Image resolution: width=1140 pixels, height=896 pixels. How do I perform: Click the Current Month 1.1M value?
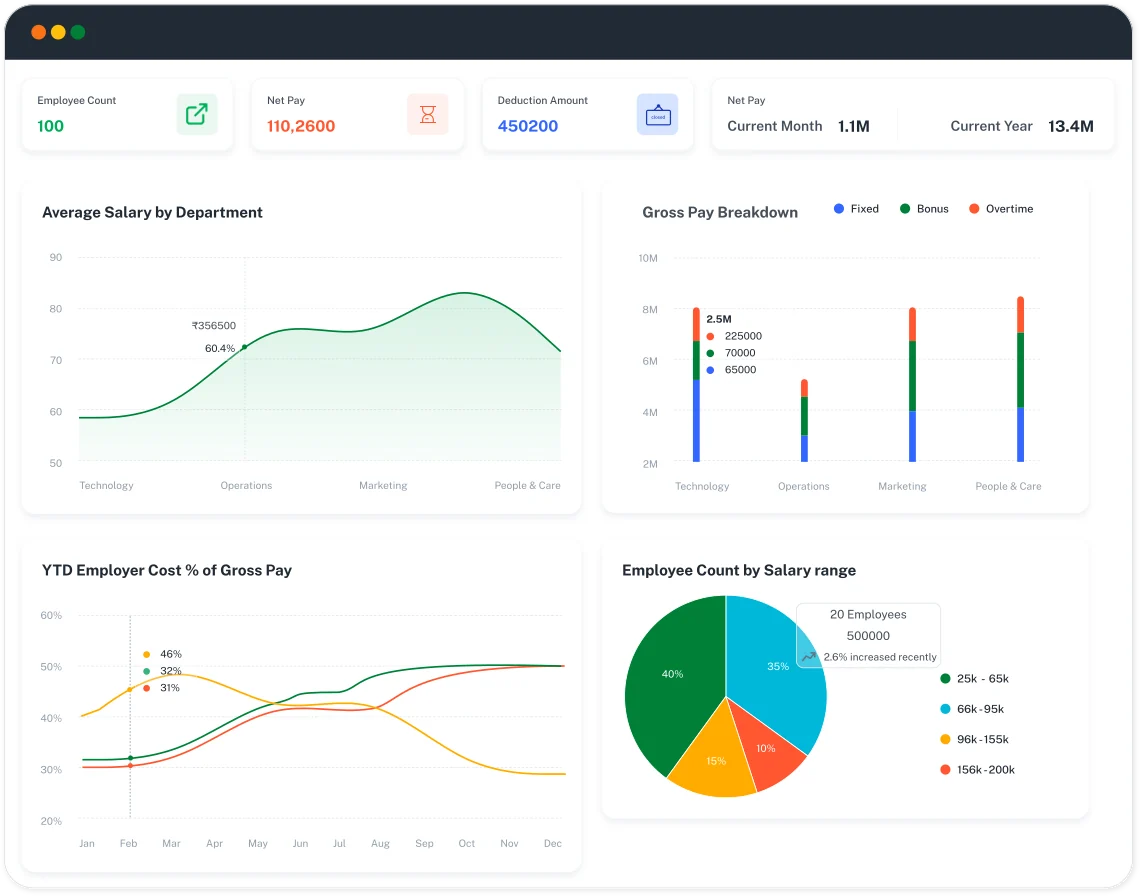(854, 127)
